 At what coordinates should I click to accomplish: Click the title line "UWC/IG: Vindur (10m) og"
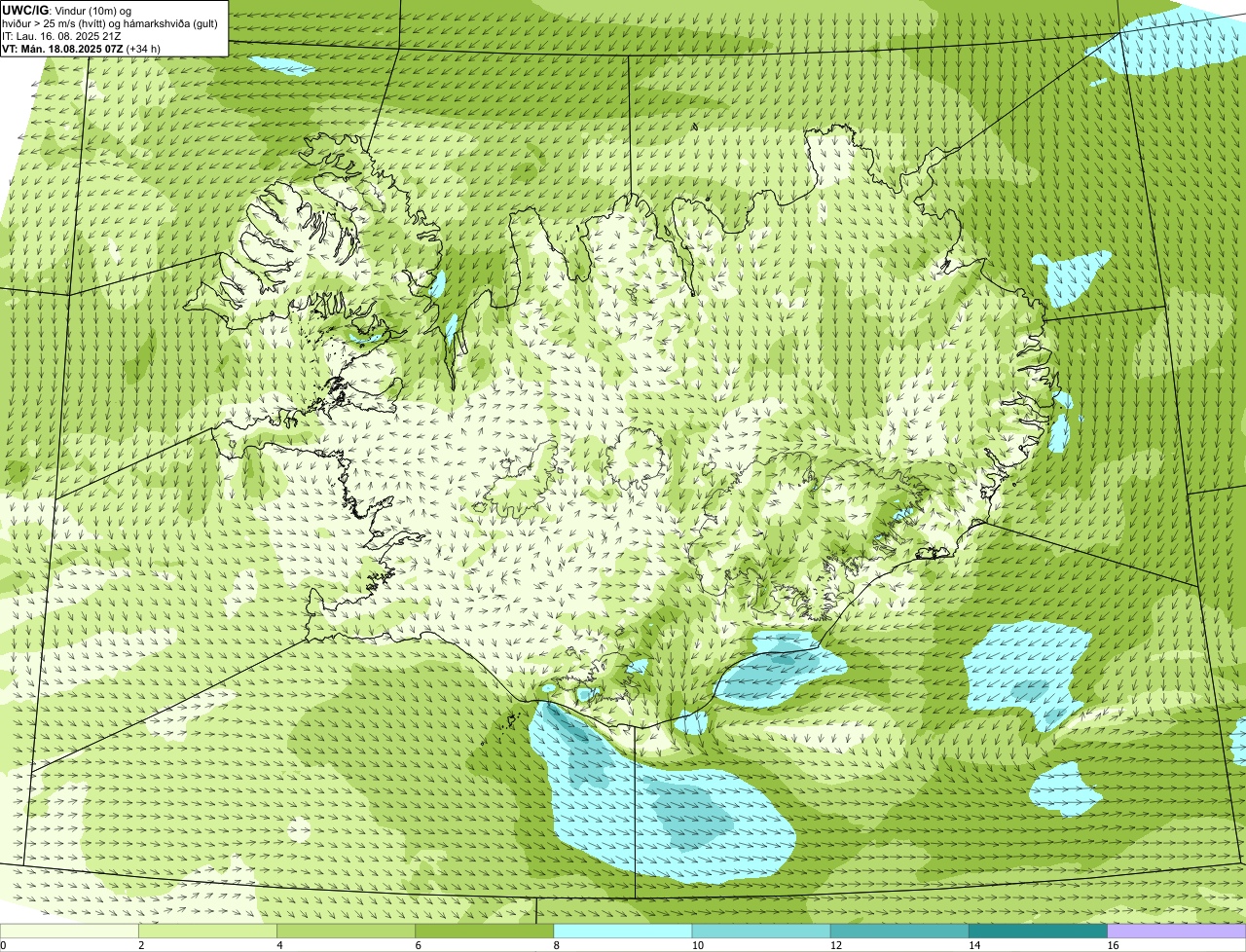66,10
